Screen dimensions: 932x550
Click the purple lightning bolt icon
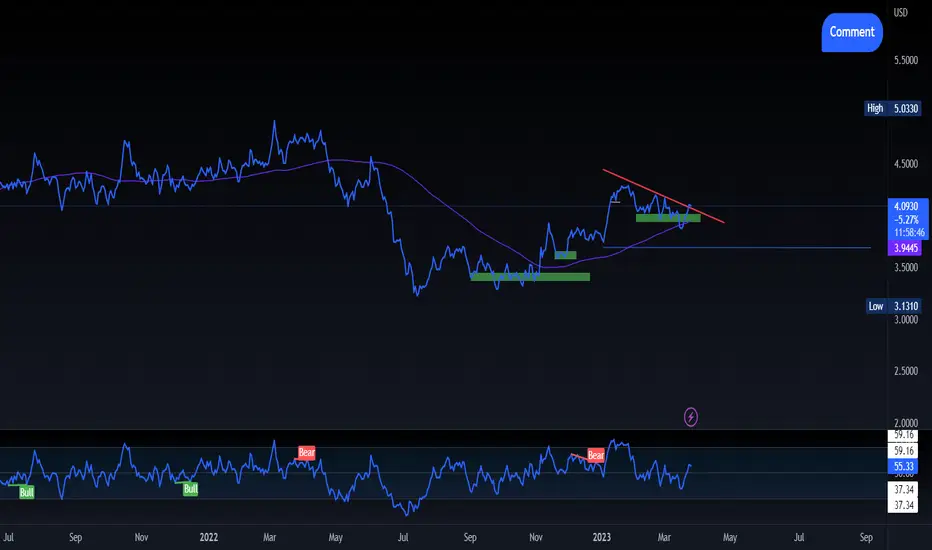pos(691,417)
